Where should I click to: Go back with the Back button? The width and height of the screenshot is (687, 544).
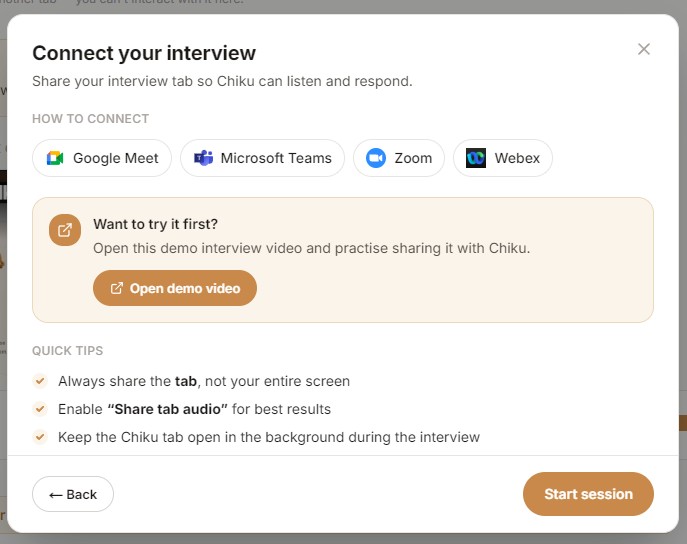point(73,494)
